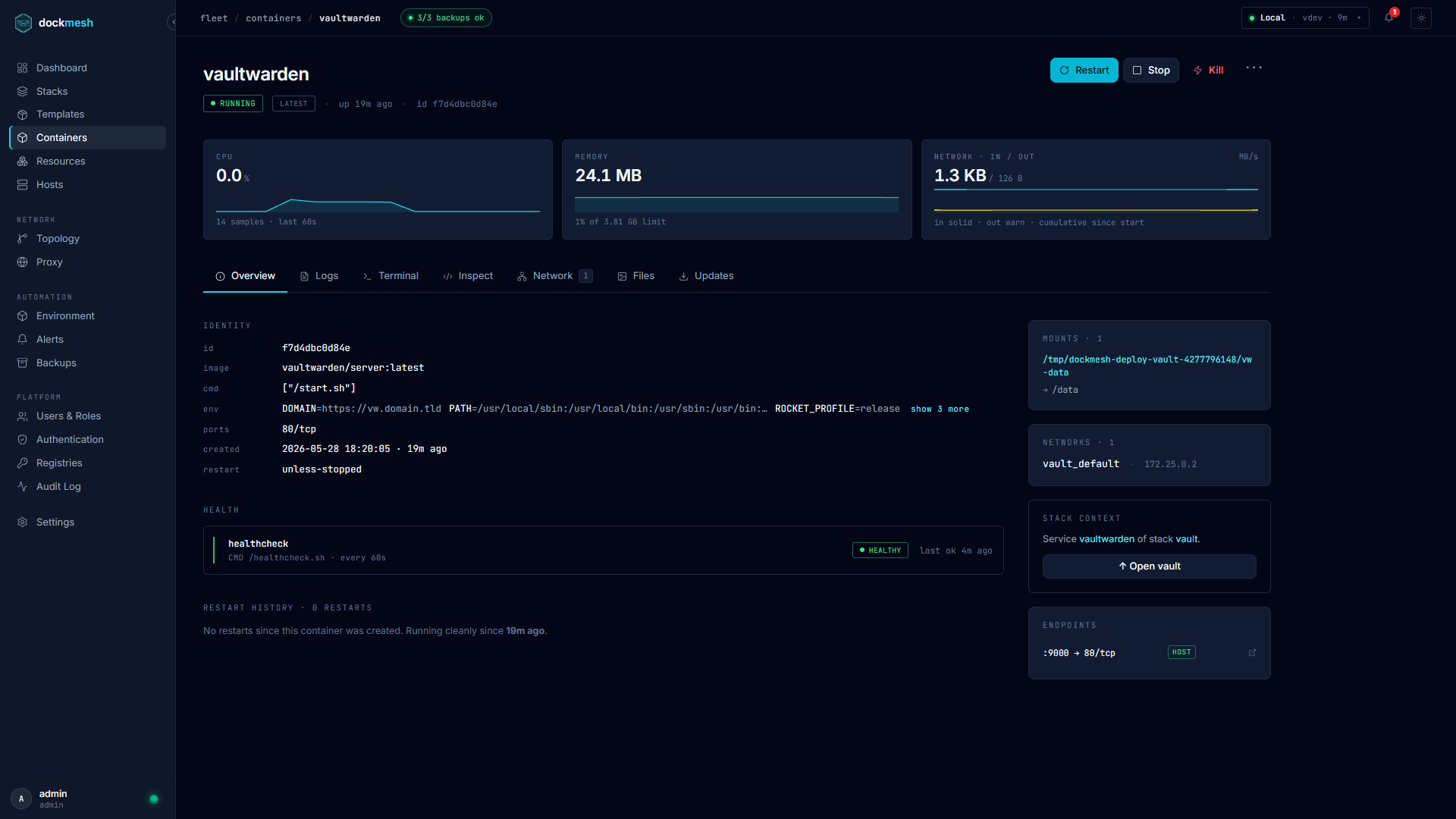Open Registries page
1456x819 pixels.
coord(87,463)
